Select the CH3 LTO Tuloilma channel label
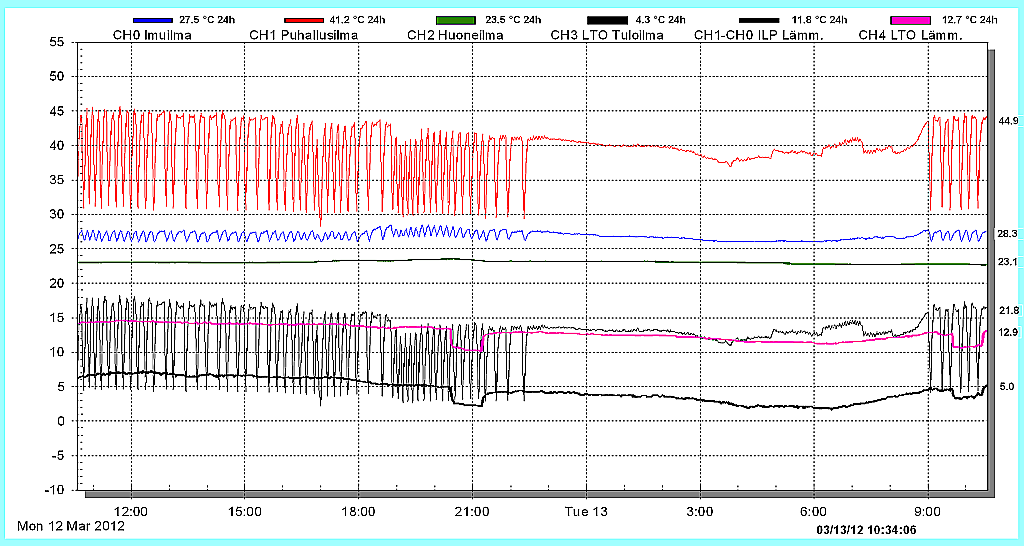Viewport: 1024px width, 546px height. tap(607, 36)
